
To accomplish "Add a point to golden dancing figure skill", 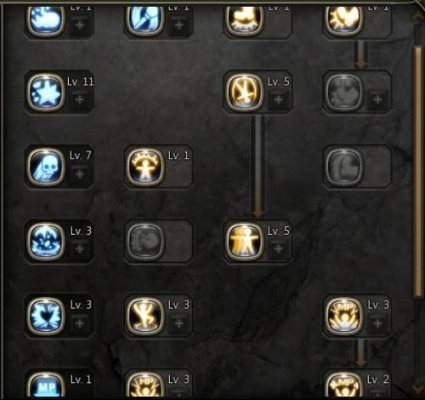I will tap(179, 324).
